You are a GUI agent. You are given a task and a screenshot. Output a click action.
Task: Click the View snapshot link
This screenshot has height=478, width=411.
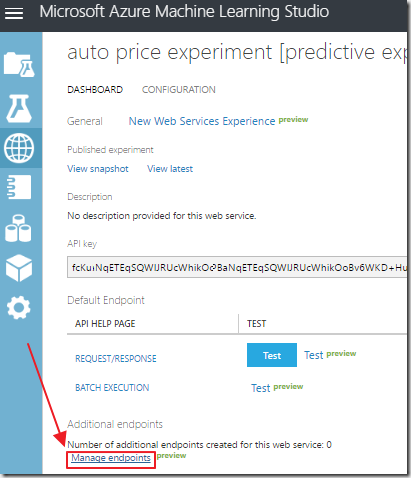[x=98, y=169]
